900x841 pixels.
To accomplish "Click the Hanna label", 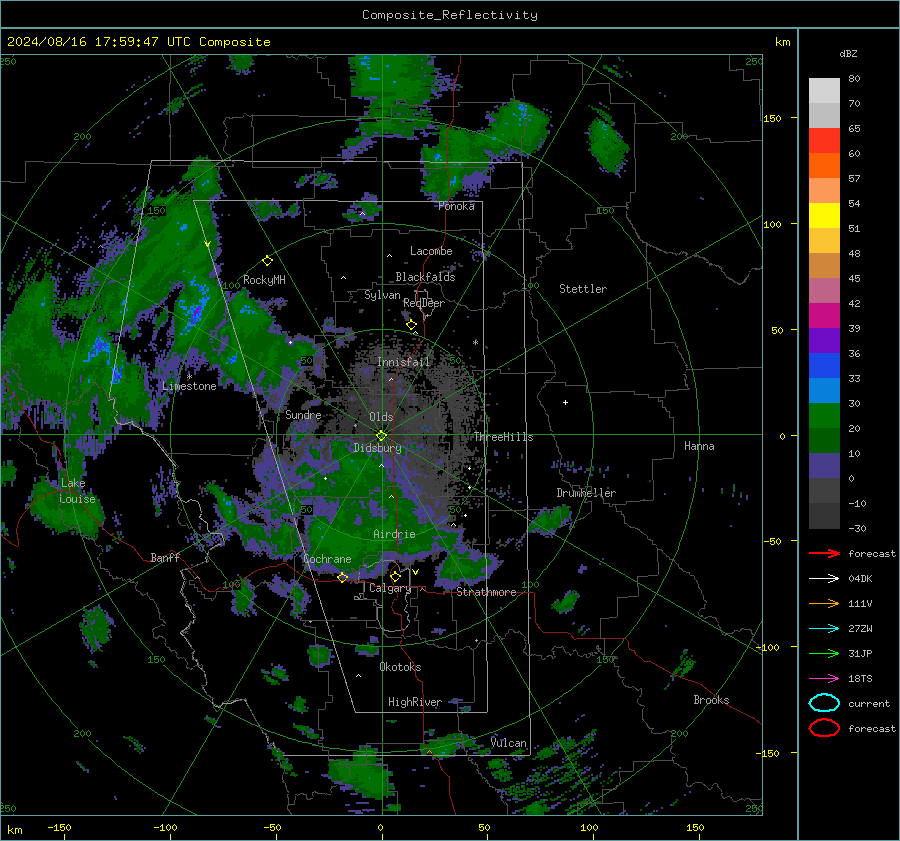I will tap(699, 445).
